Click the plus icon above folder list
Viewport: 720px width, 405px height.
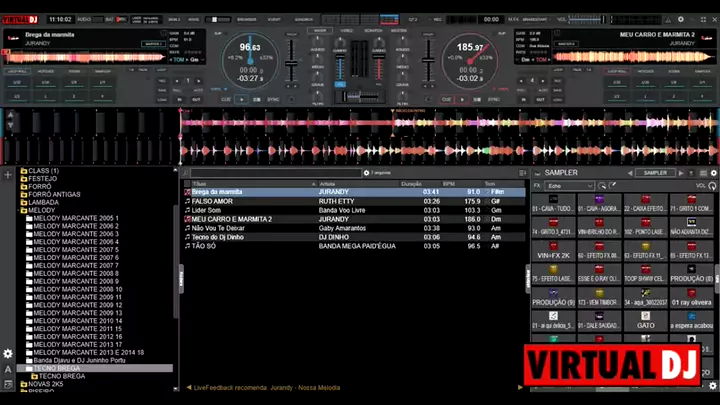point(8,174)
